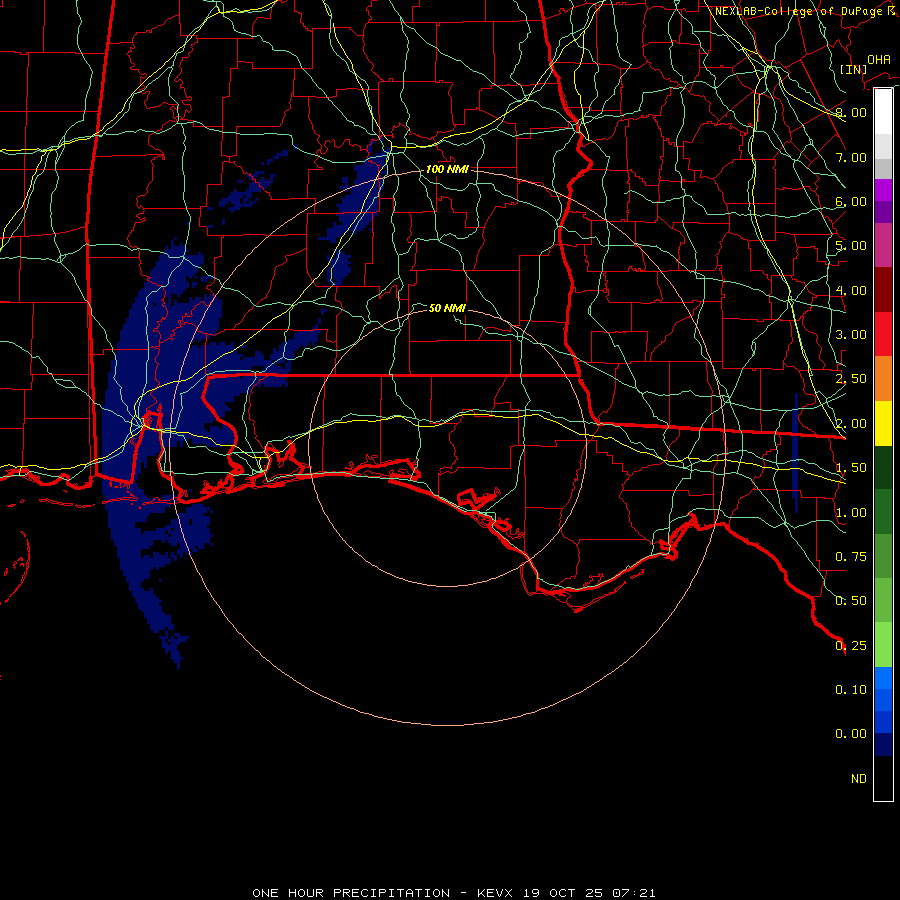Click the 4.00 legend value
The height and width of the screenshot is (900, 900).
click(x=851, y=290)
